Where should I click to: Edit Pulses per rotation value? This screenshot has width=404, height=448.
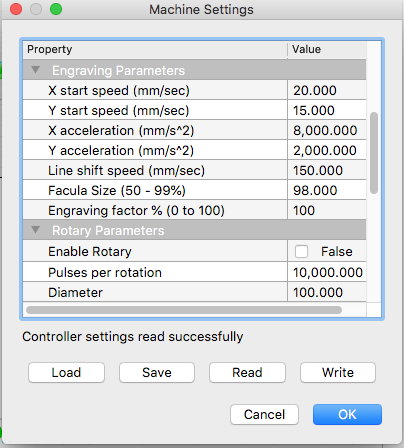coord(327,272)
